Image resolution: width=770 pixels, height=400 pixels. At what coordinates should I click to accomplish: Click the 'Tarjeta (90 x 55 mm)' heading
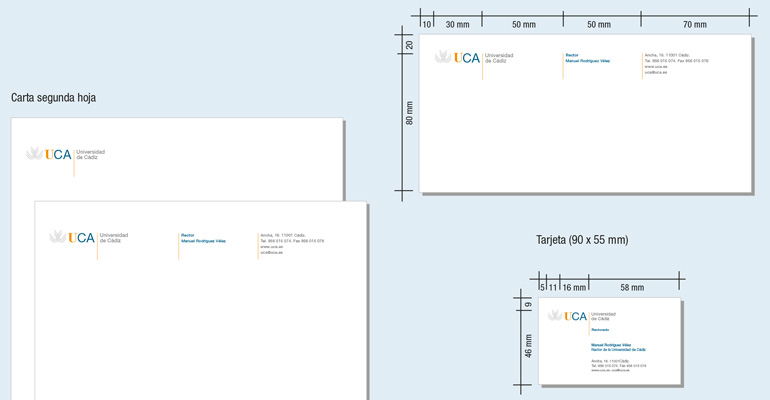pos(582,240)
